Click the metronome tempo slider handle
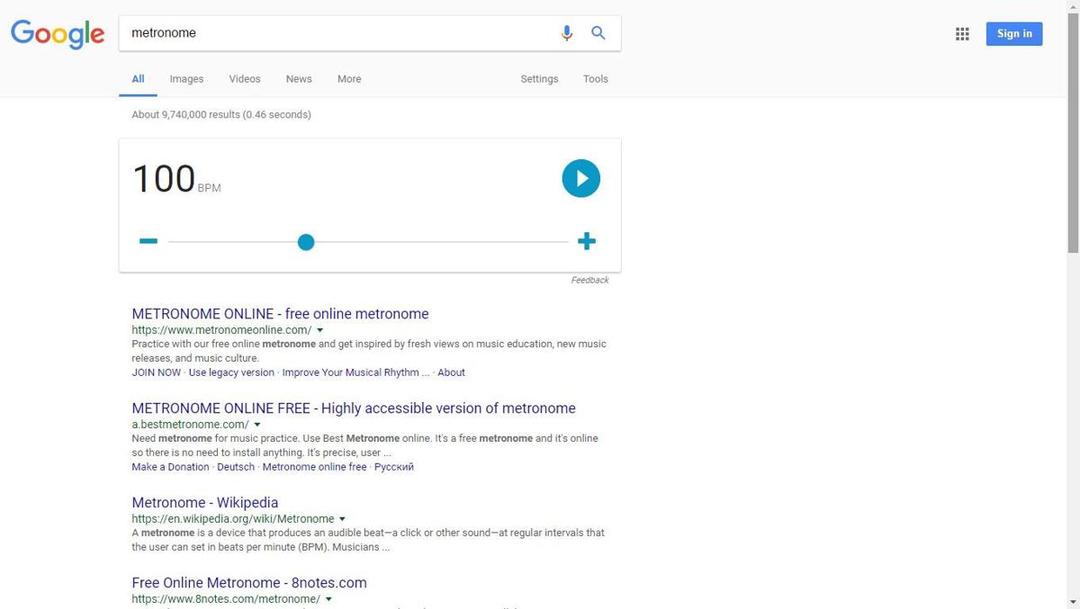The image size is (1080, 609). click(306, 242)
